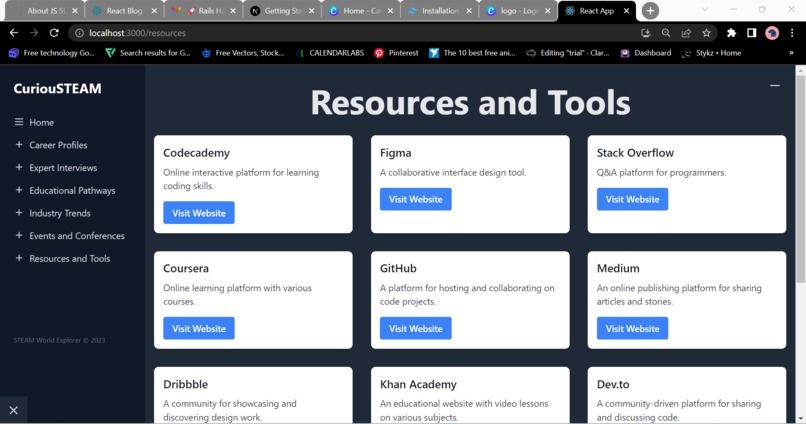This screenshot has width=806, height=424.
Task: Click the browser forward arrow
Action: click(34, 33)
